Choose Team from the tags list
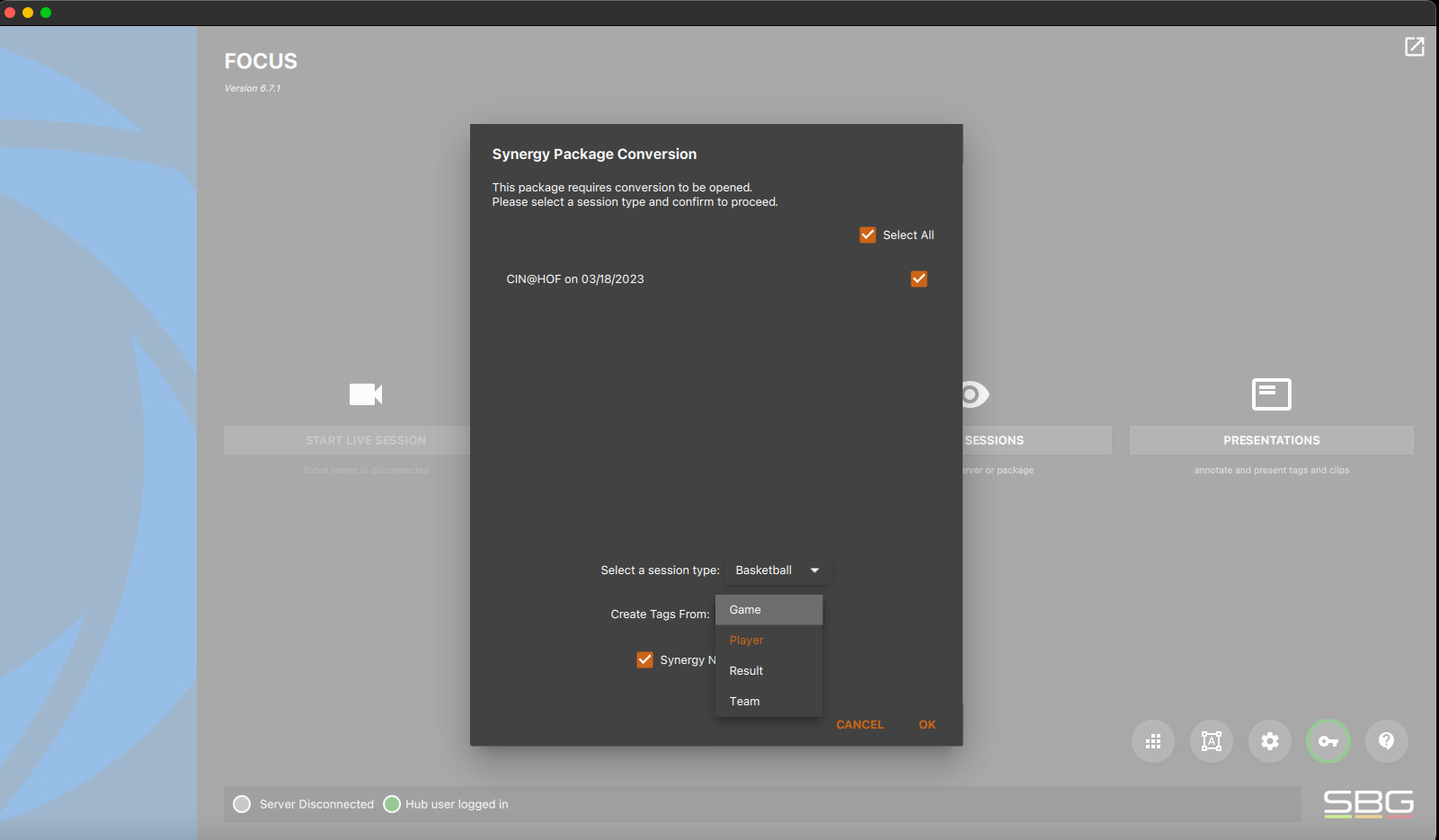This screenshot has width=1439, height=840. pos(768,702)
